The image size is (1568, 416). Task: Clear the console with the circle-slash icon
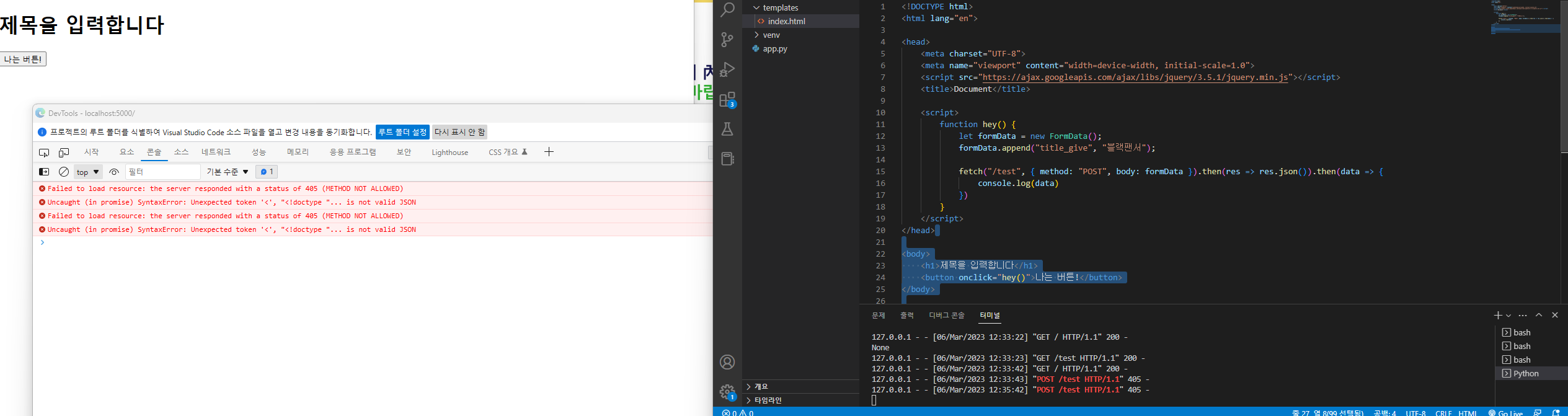coord(64,172)
